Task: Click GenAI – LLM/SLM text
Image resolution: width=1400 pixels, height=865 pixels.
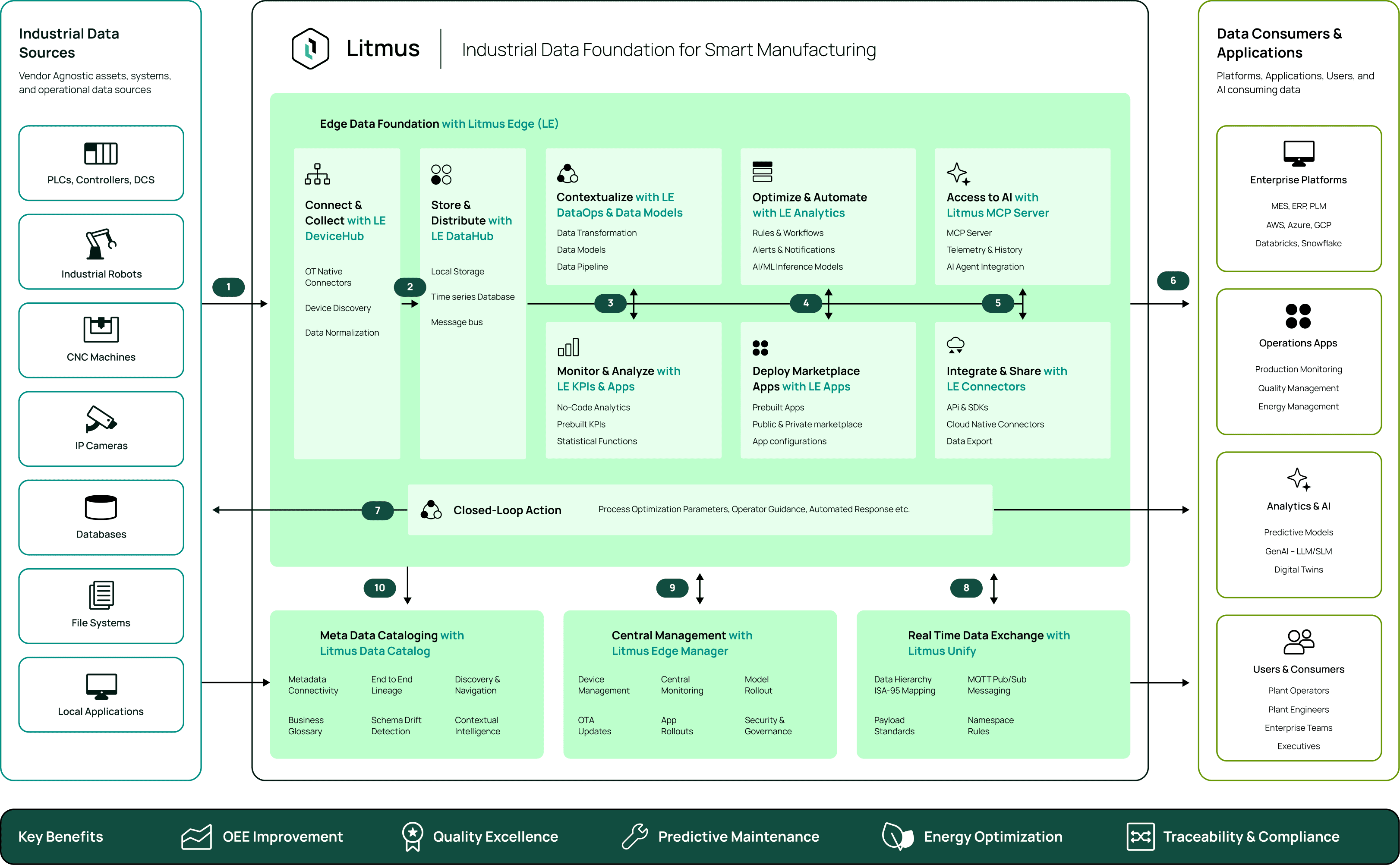Action: tap(1298, 551)
